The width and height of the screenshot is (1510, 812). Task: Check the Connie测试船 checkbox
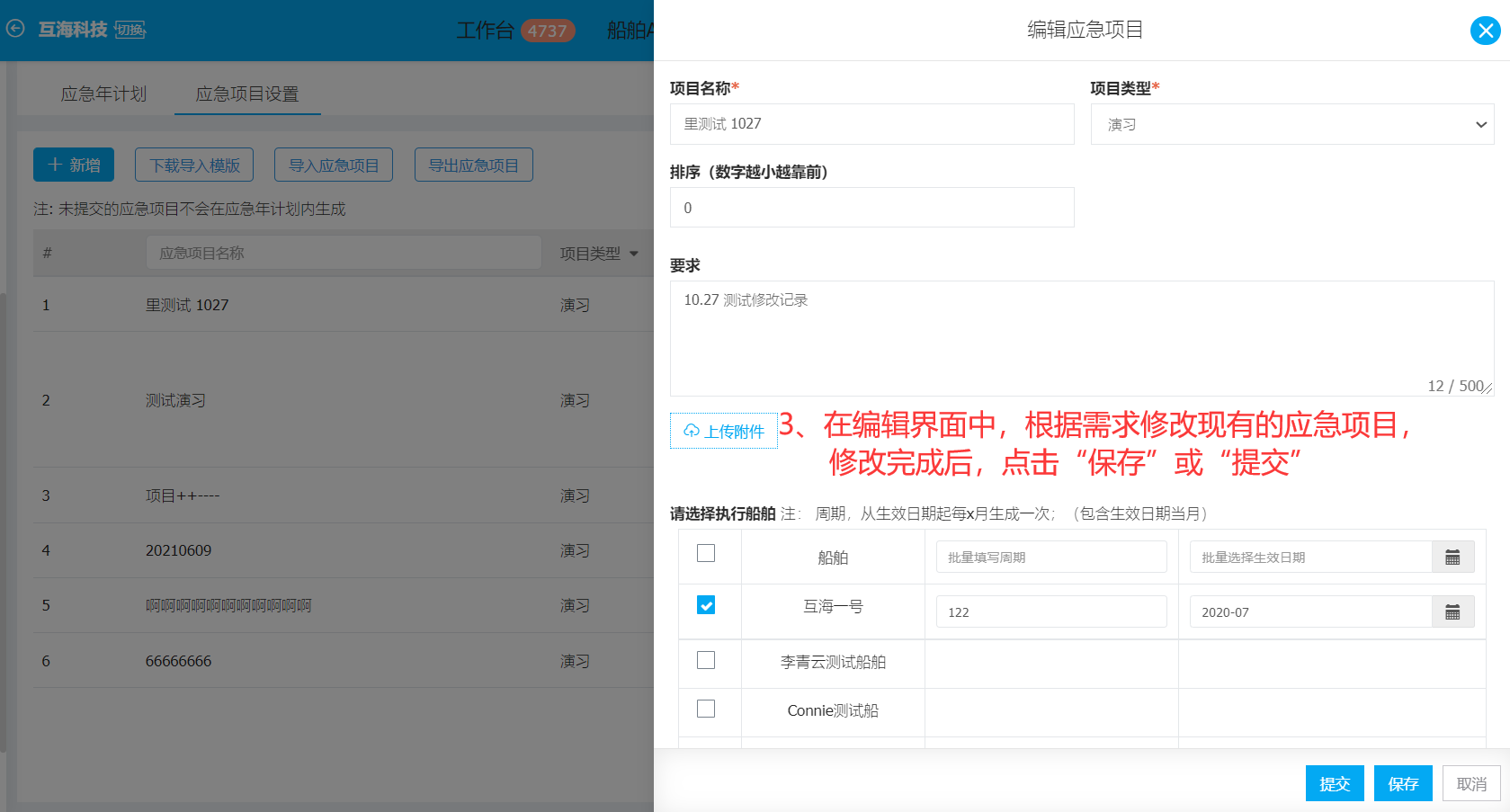(x=706, y=709)
